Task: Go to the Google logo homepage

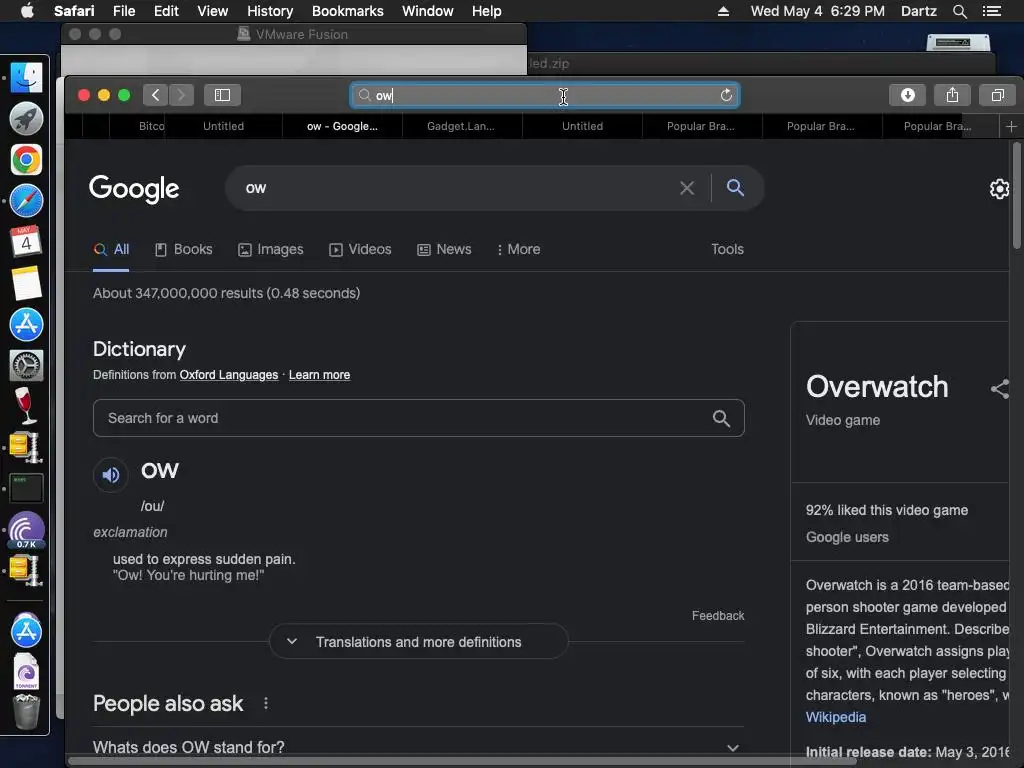Action: (x=134, y=189)
